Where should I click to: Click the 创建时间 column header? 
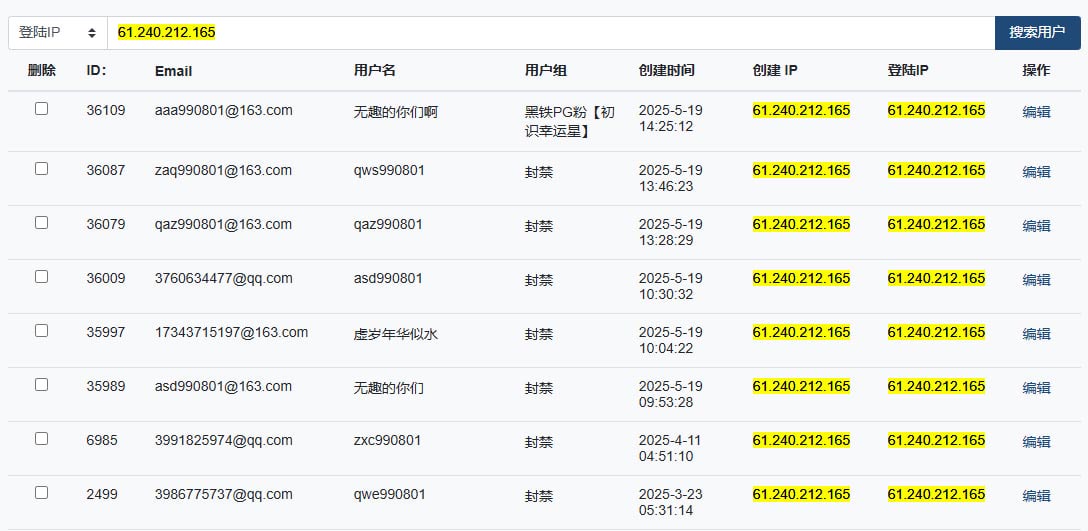pyautogui.click(x=666, y=70)
